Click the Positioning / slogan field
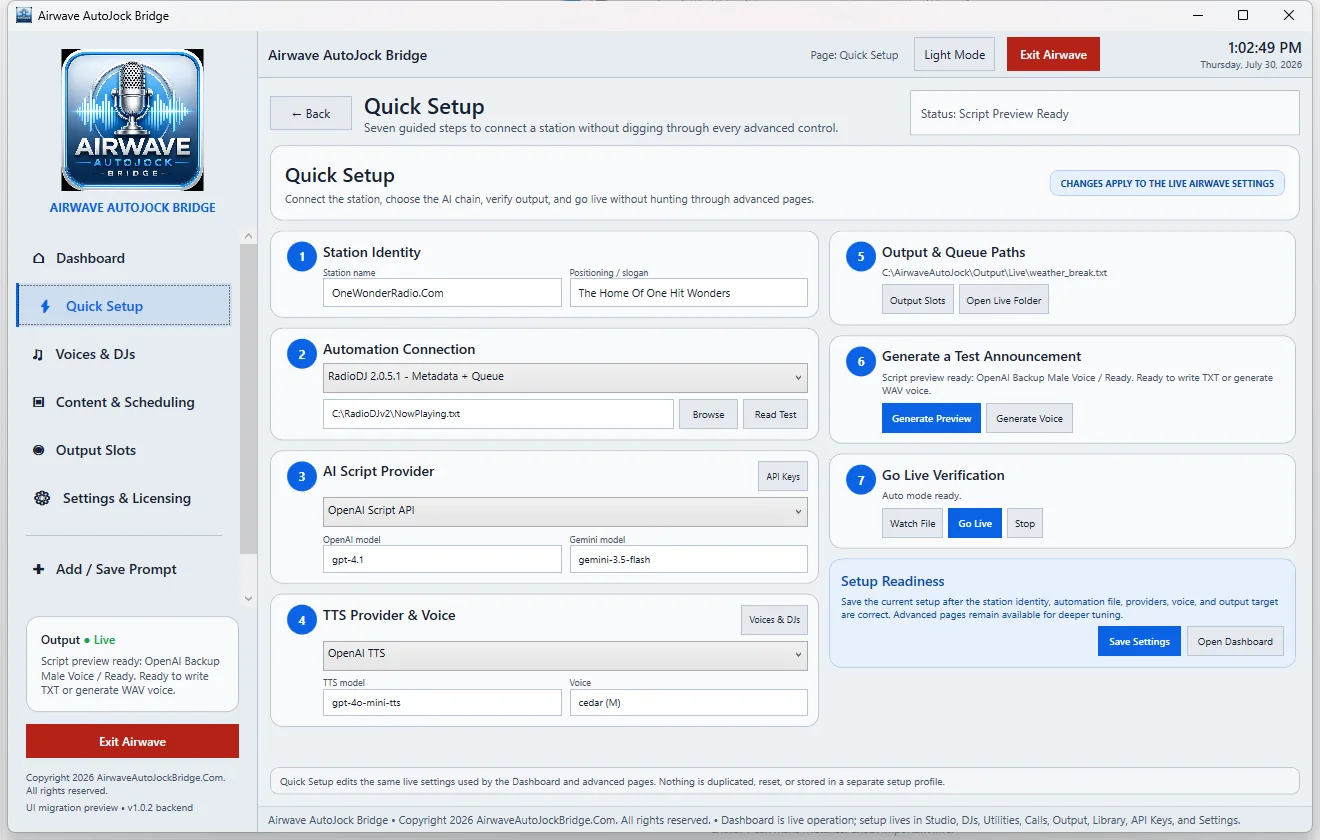This screenshot has width=1320, height=840. pos(689,293)
